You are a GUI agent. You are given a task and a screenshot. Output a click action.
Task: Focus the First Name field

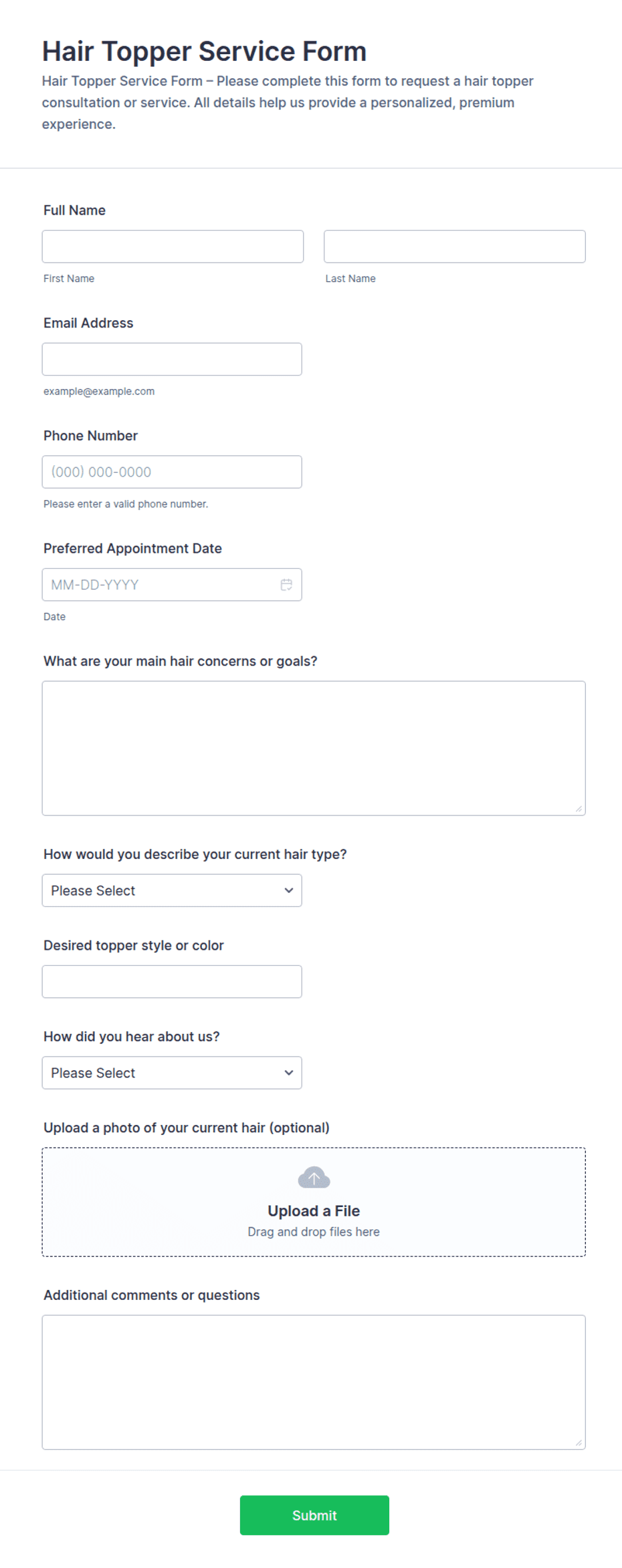tap(173, 247)
